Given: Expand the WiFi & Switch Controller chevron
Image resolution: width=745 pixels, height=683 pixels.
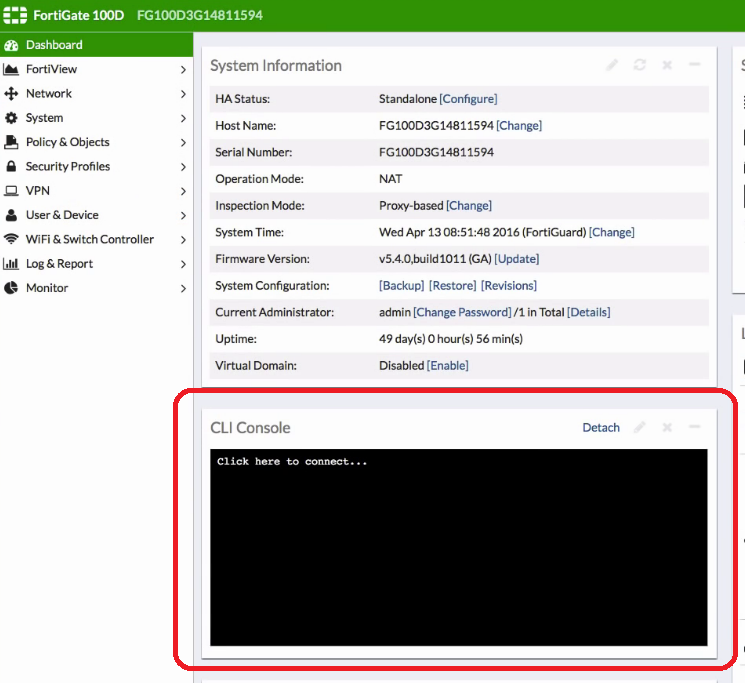Looking at the screenshot, I should (183, 240).
